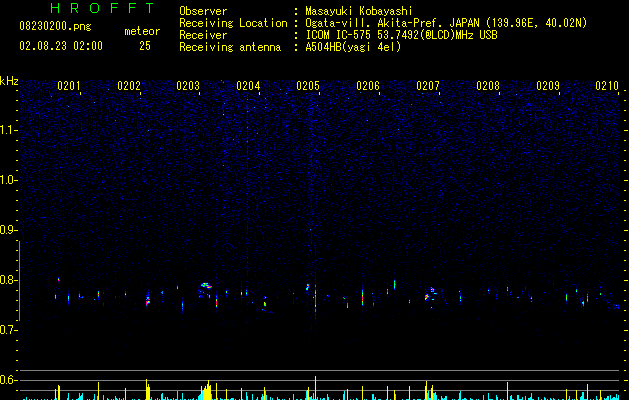Click the 0.7 kHz axis label

tap(8, 330)
